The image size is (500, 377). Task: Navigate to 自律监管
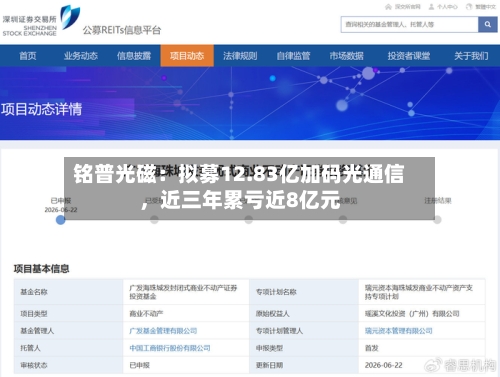click(x=293, y=56)
